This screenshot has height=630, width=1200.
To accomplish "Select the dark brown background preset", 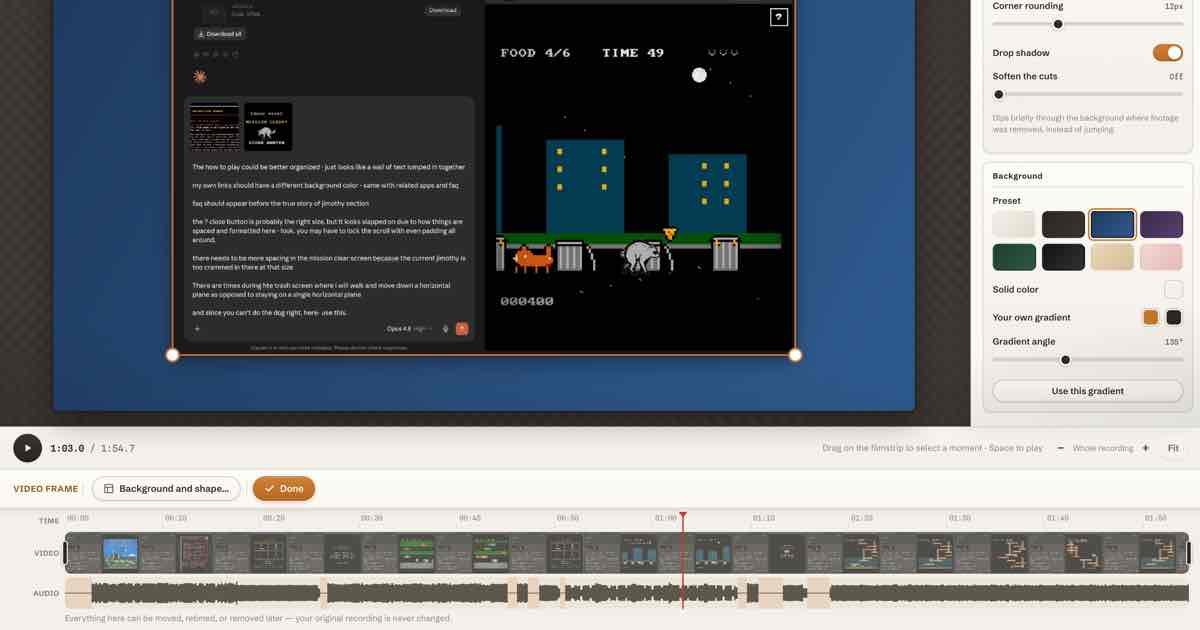I will 1063,224.
